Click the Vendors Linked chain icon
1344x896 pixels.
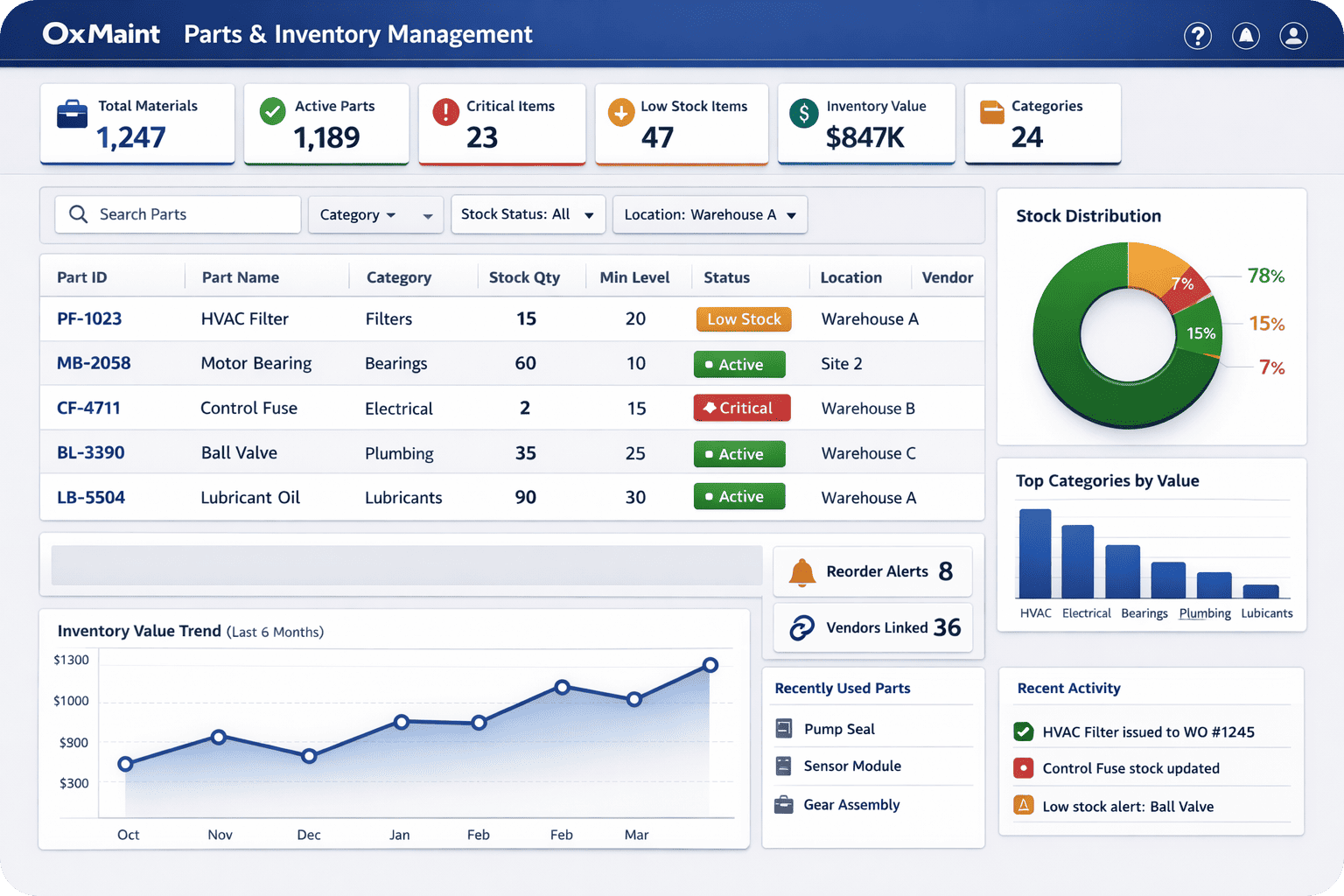801,628
